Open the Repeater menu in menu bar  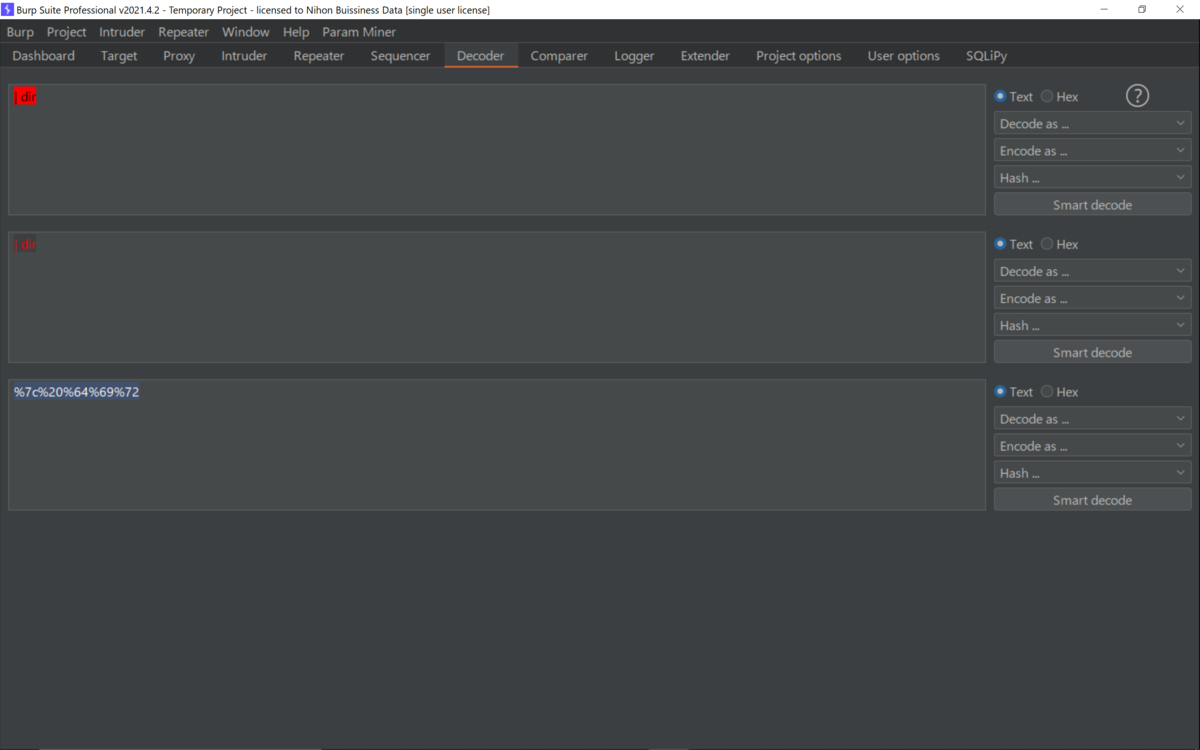click(x=183, y=32)
